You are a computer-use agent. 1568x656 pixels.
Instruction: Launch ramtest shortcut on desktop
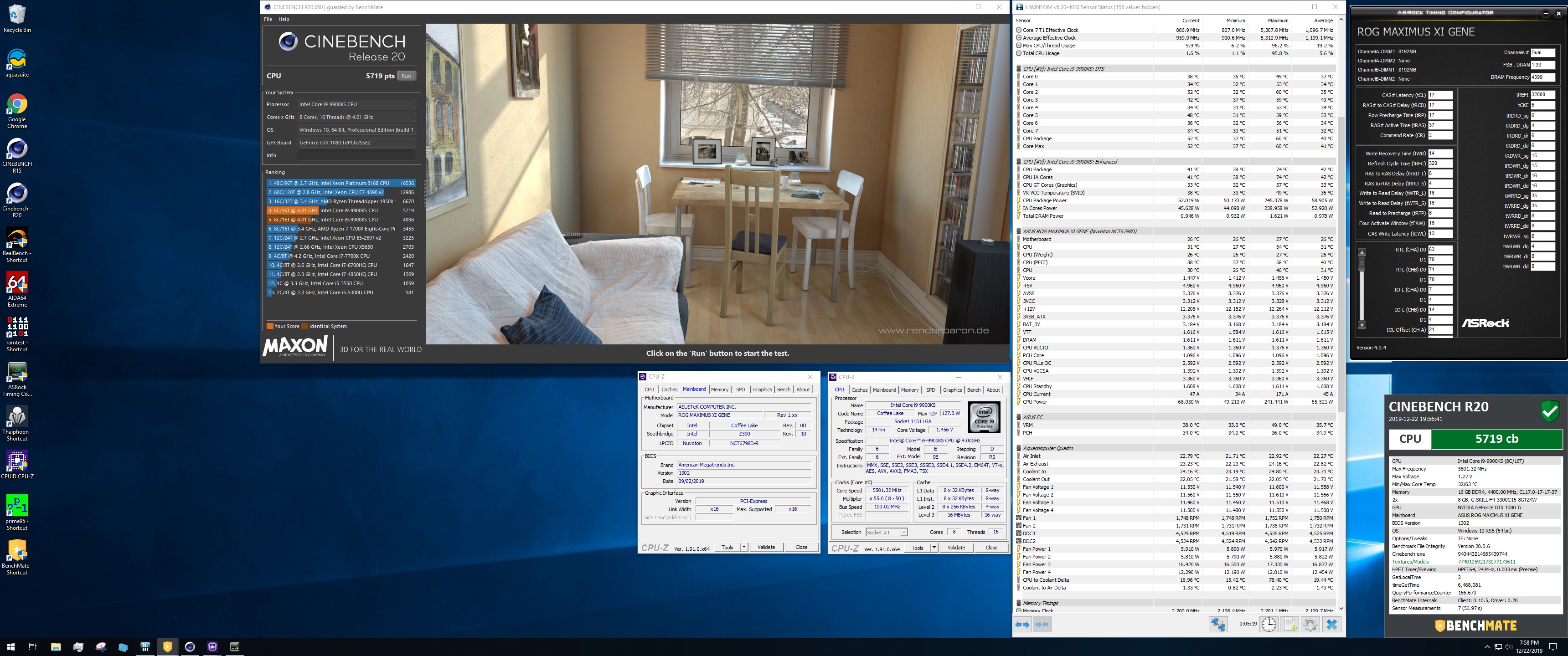(17, 334)
